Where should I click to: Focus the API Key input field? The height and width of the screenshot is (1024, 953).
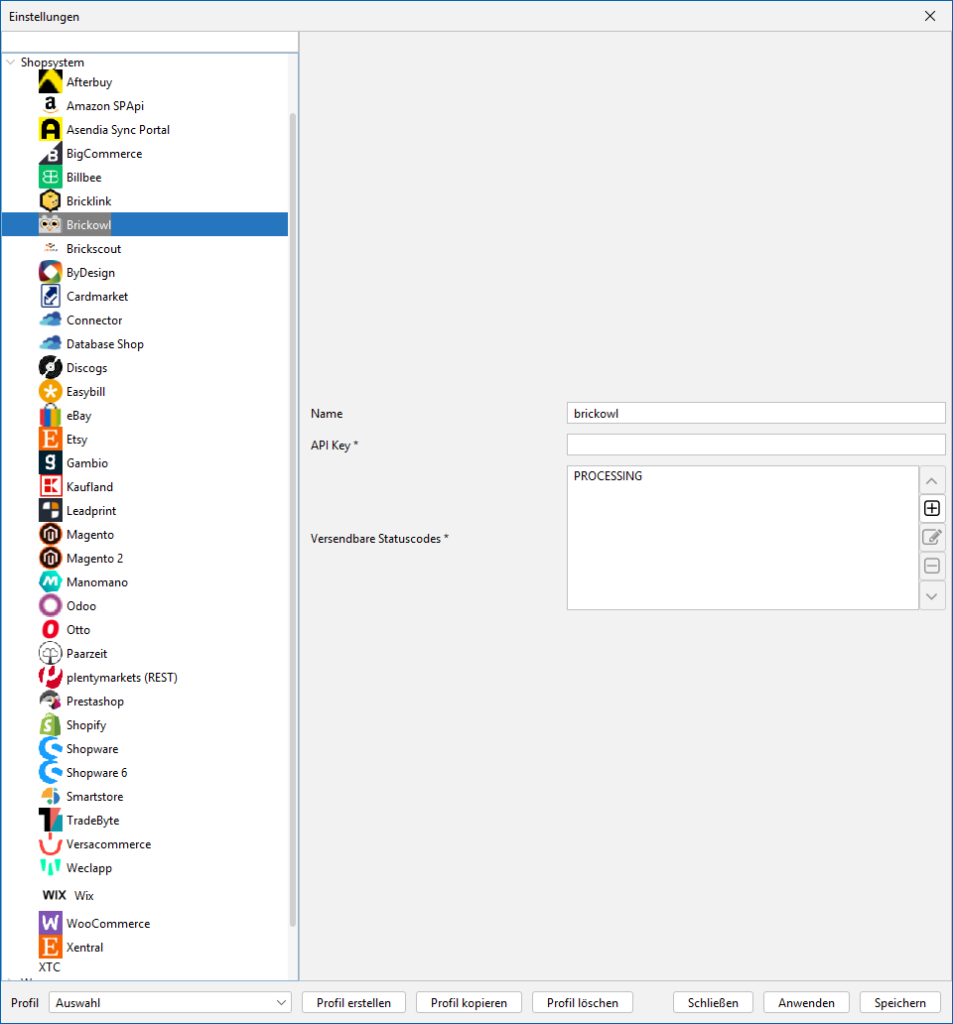[x=755, y=445]
